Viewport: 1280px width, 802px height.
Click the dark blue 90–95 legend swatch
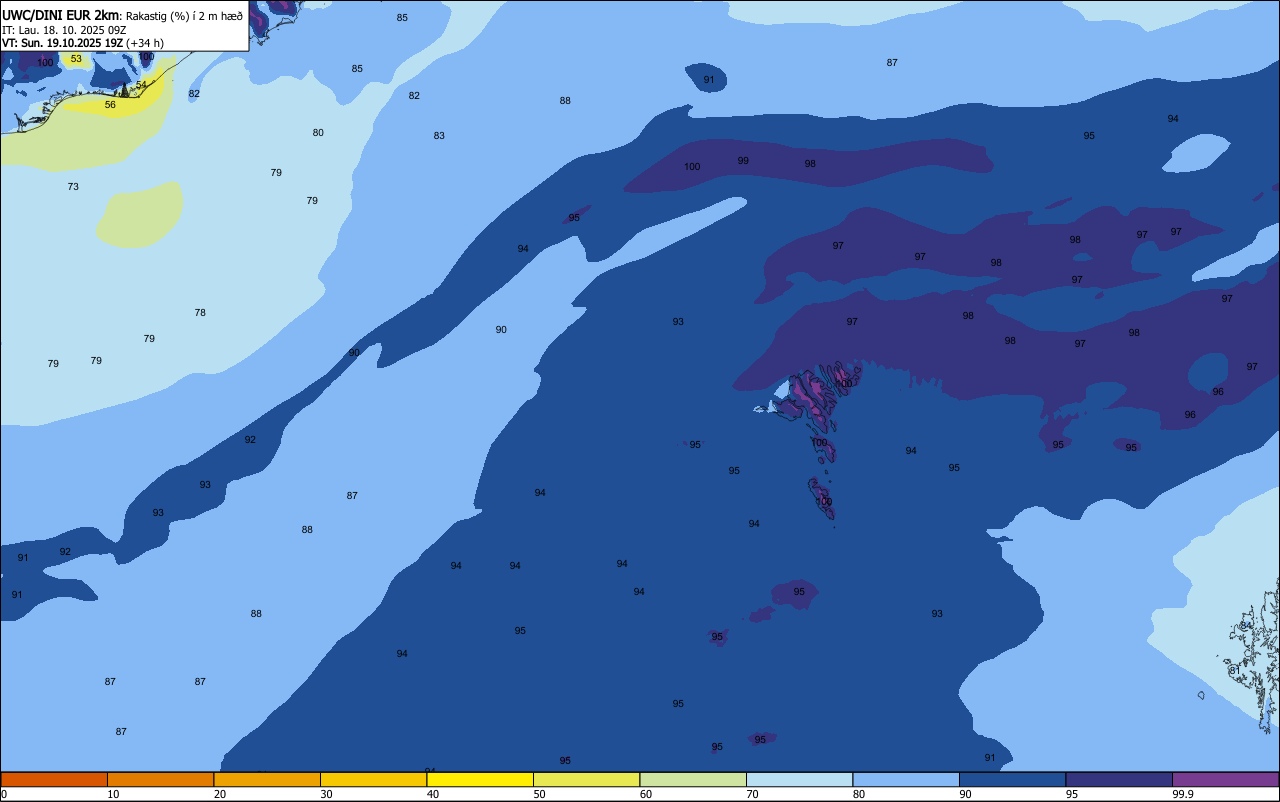[1012, 779]
